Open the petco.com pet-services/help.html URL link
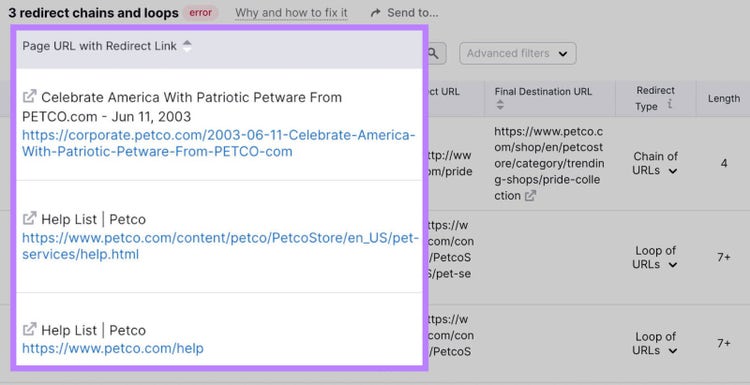 pyautogui.click(x=221, y=246)
